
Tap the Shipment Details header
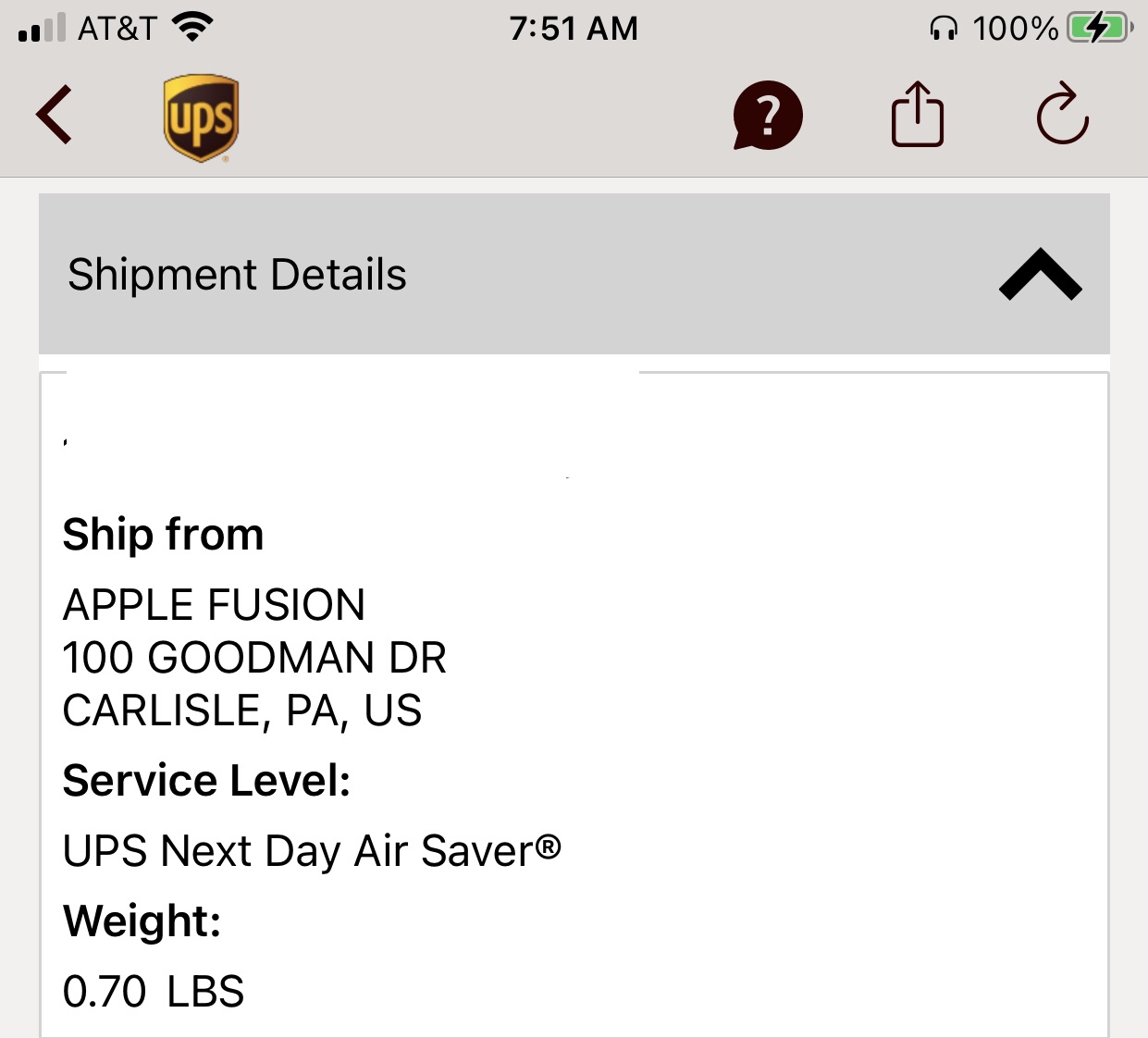coord(237,275)
